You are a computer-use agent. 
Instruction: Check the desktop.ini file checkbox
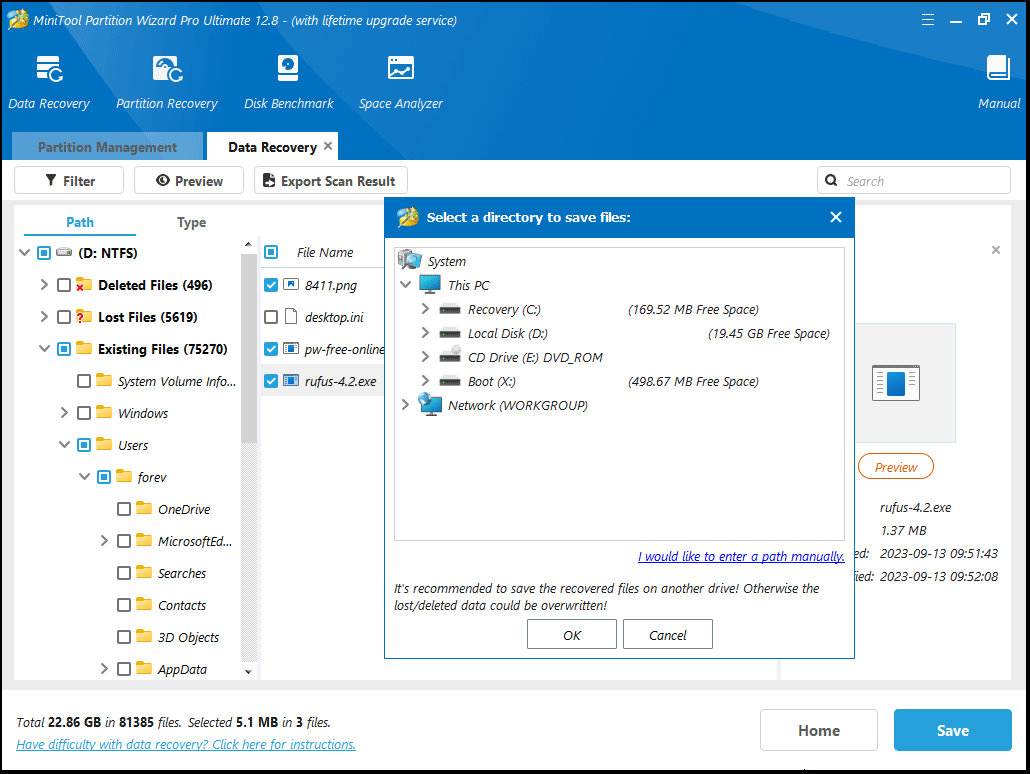(x=271, y=317)
